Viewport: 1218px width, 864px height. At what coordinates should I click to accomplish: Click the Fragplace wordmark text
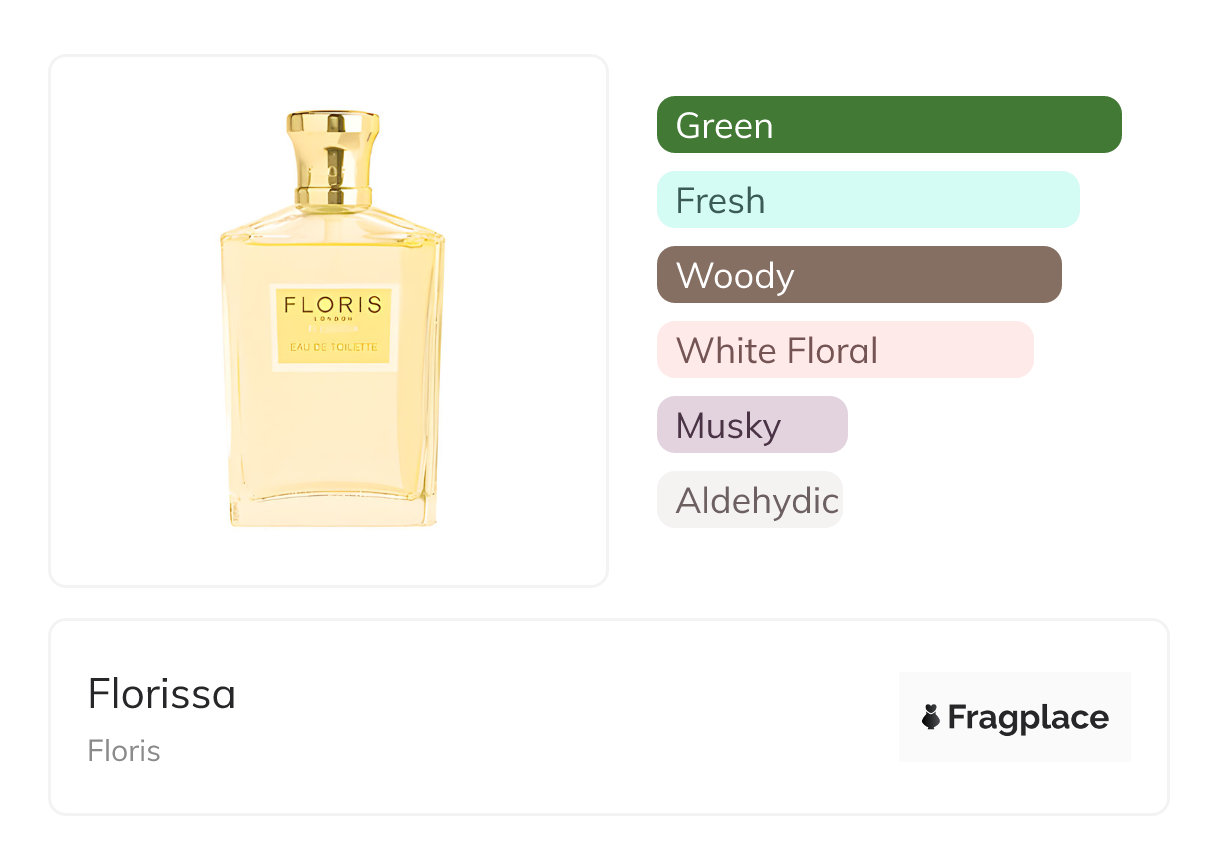1028,718
